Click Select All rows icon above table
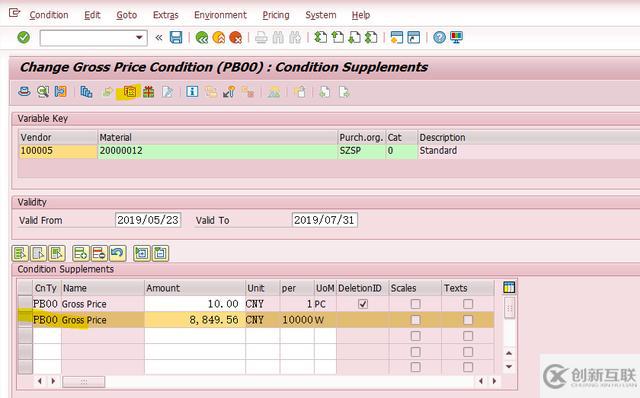Screen dimensions: 640x398 (x=20, y=253)
